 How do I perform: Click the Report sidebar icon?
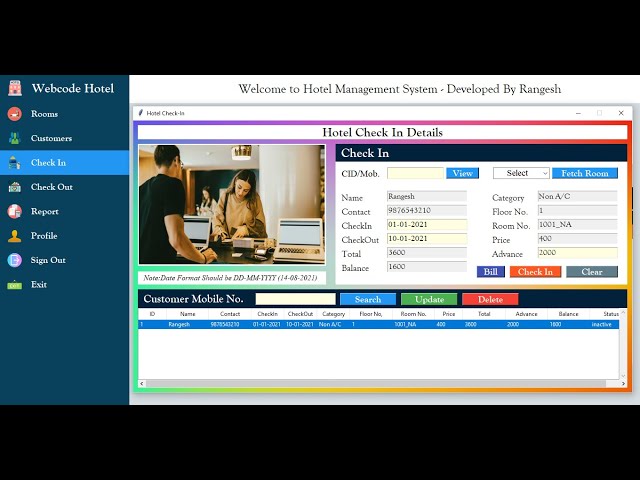[15, 211]
